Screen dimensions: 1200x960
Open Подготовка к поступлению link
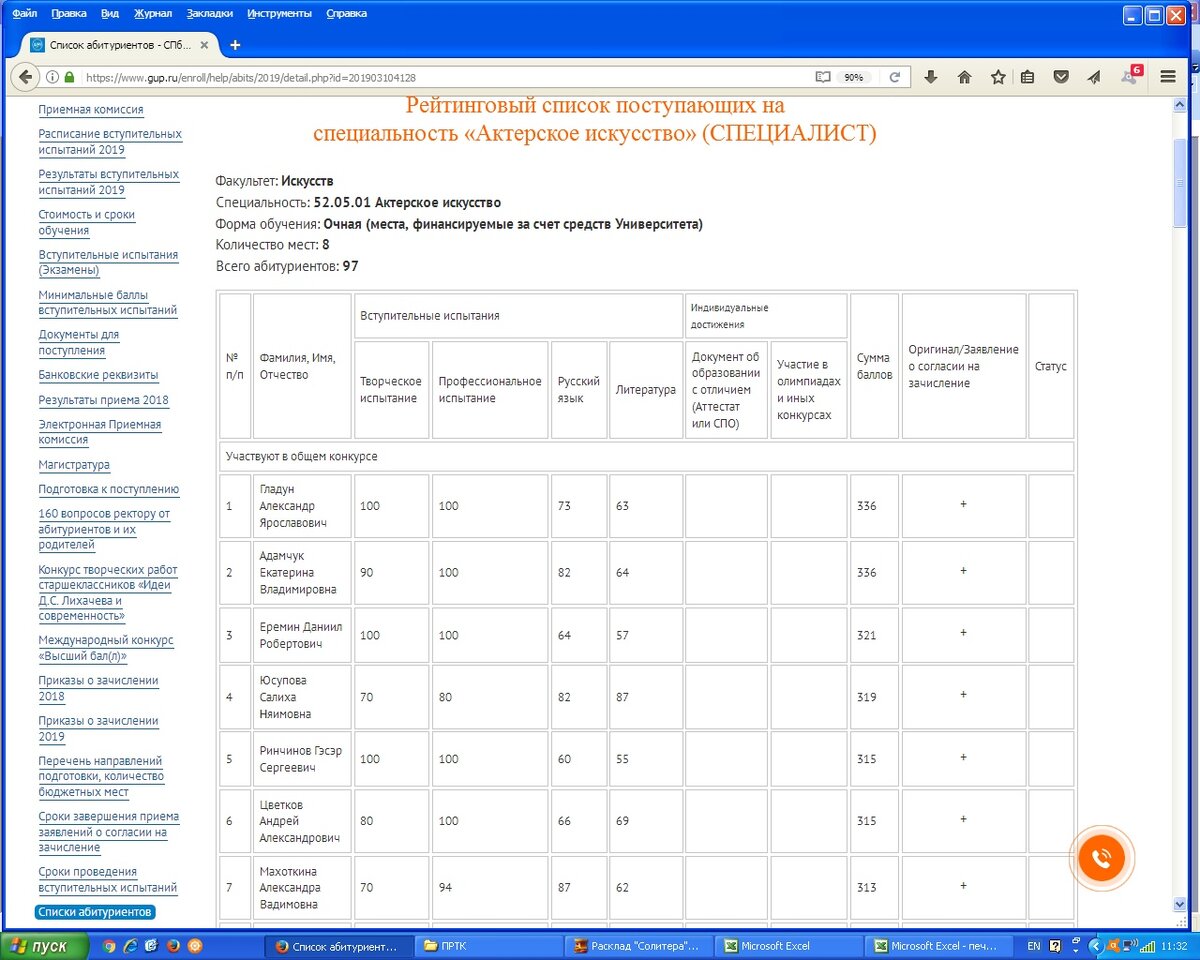coord(109,489)
